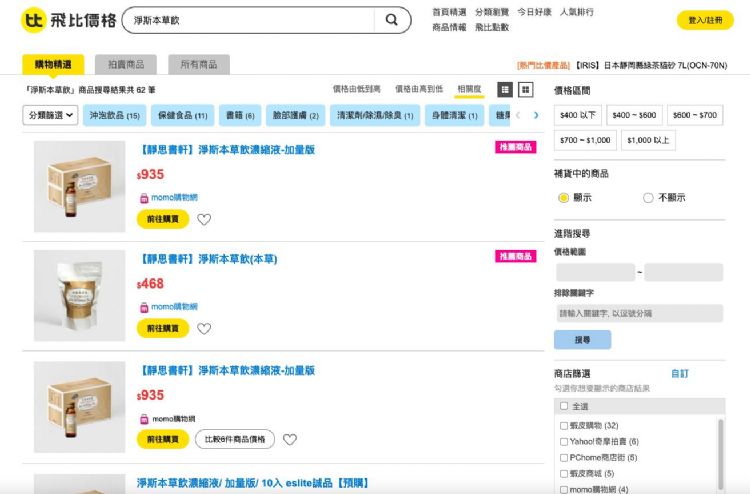750x494 pixels.
Task: Filter by 身體清潔 (1) category chip
Action: (x=454, y=115)
